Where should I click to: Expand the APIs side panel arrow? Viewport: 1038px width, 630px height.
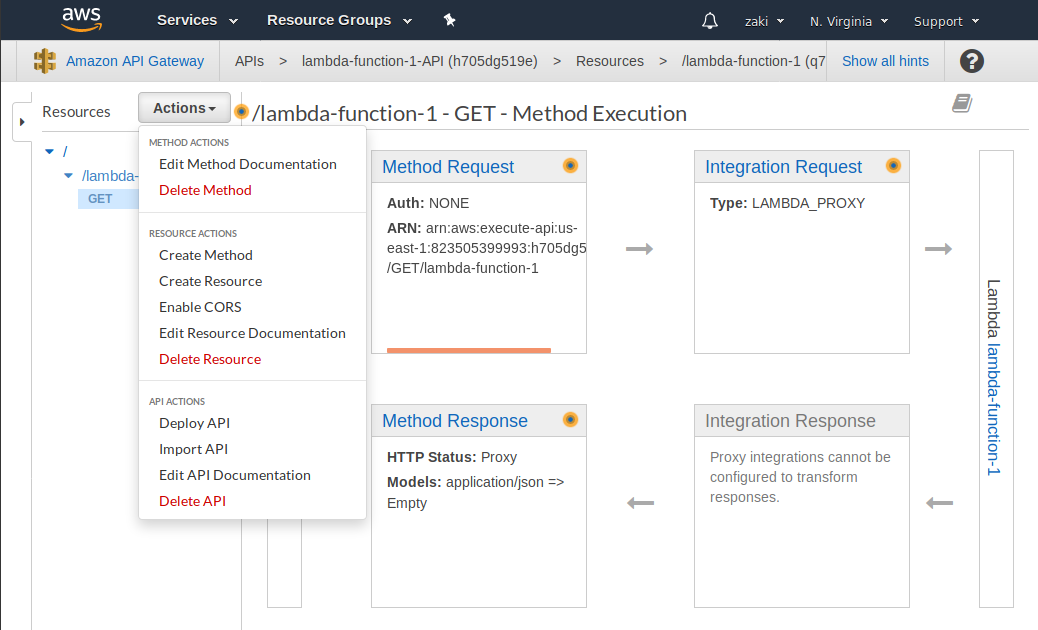[22, 121]
